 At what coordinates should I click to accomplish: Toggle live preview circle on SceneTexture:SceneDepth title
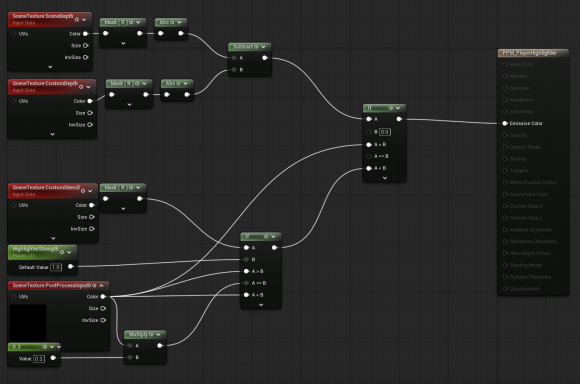77,19
